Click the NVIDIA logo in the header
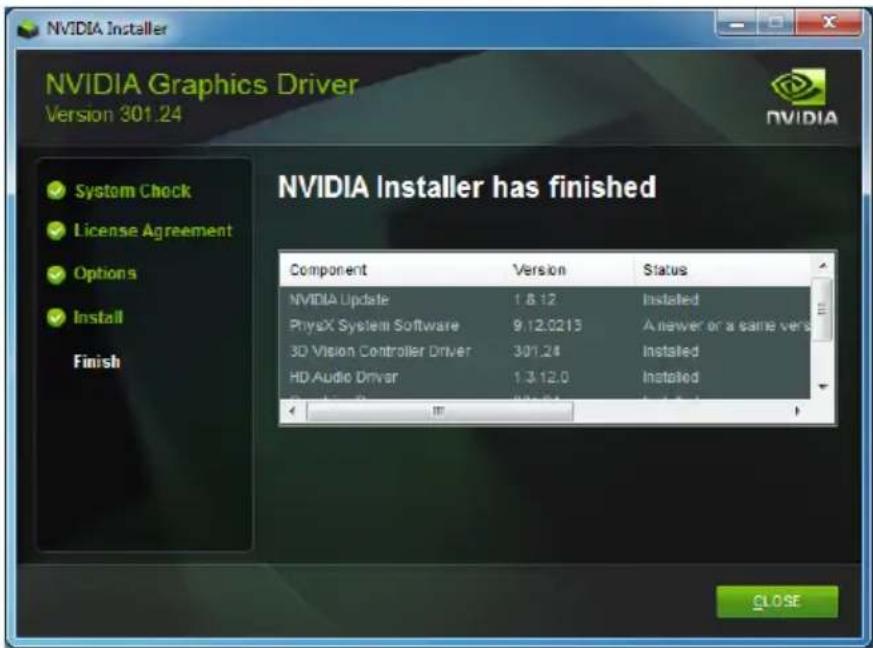This screenshot has width=873, height=648. coord(802,97)
